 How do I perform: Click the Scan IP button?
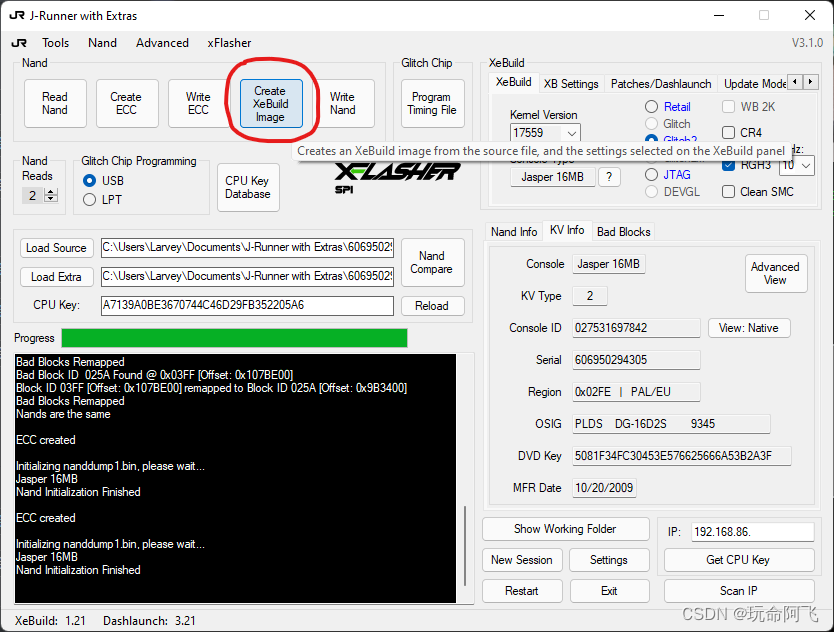[x=739, y=591]
